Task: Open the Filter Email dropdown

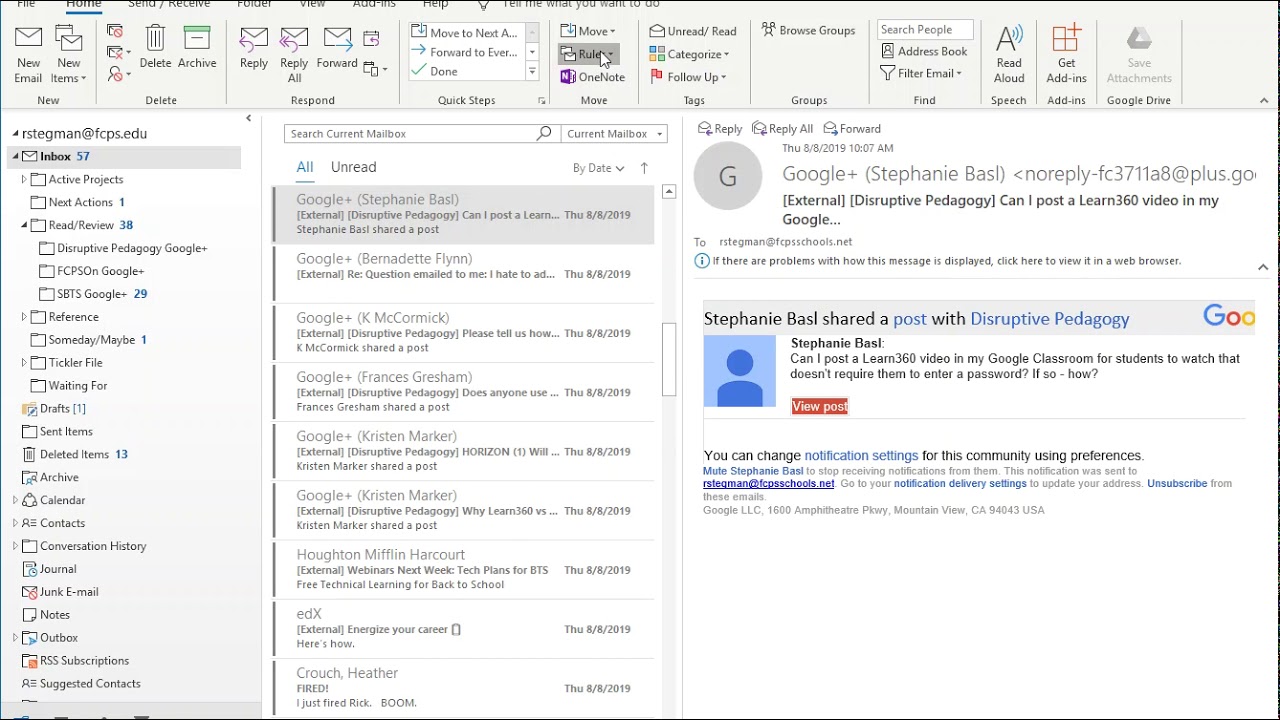Action: (921, 73)
